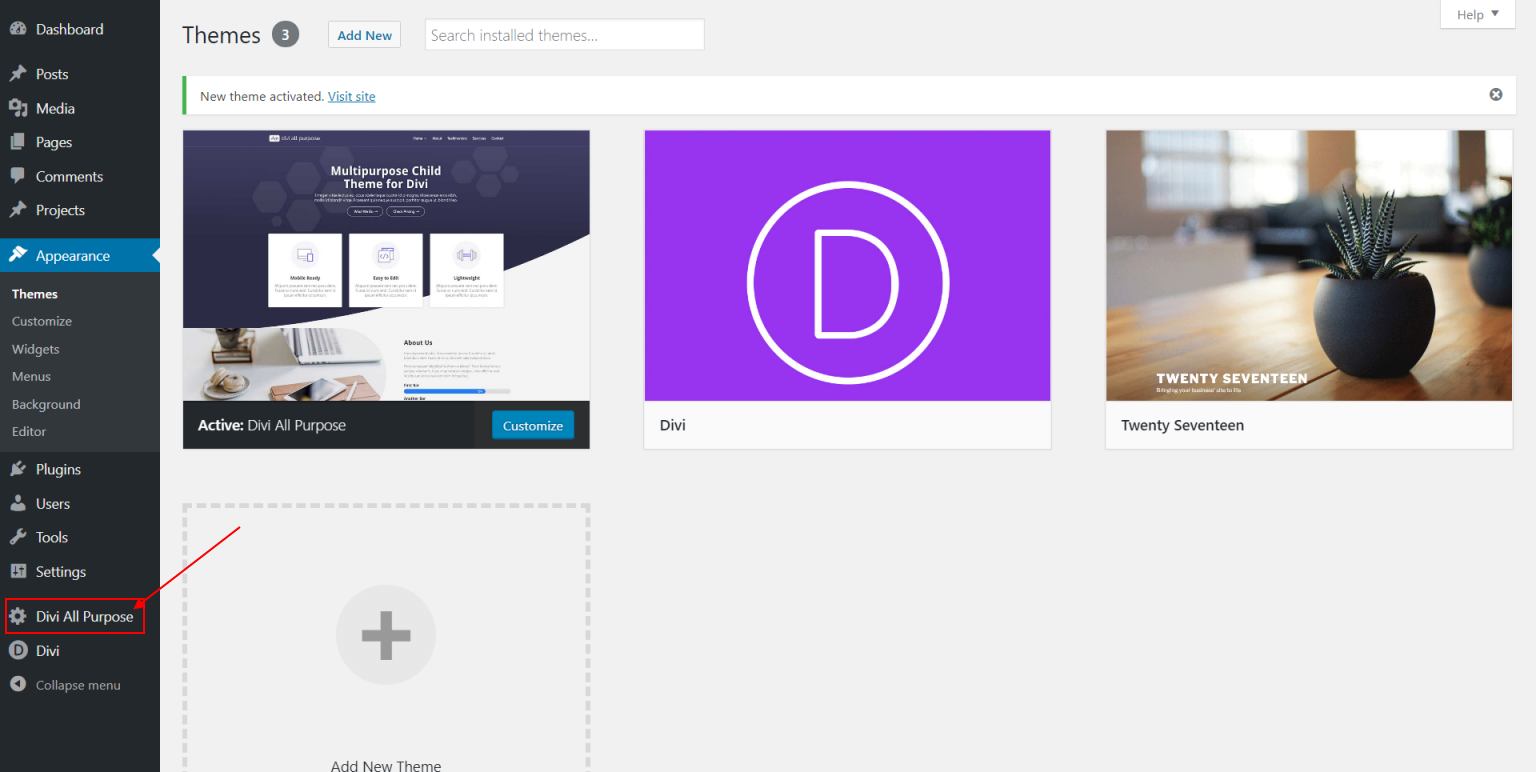1536x772 pixels.
Task: Click the Posts pushpin icon
Action: point(18,74)
